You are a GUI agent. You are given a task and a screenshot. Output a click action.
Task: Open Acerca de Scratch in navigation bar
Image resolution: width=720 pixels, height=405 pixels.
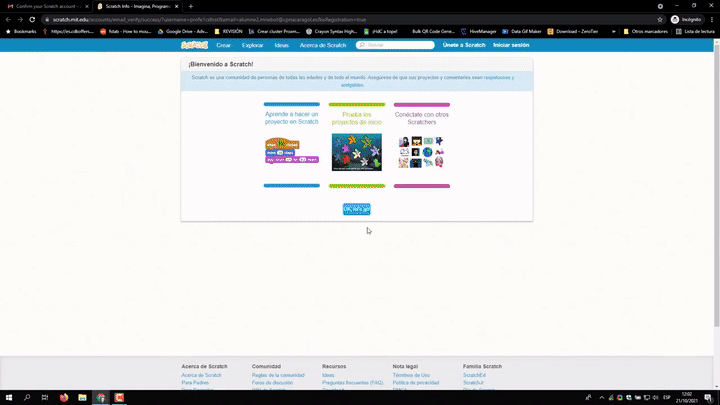click(x=323, y=45)
